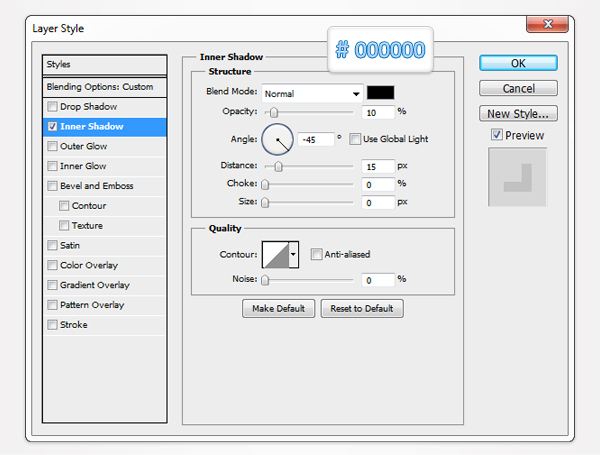Click the Opacity value field
600x455 pixels.
pos(378,113)
